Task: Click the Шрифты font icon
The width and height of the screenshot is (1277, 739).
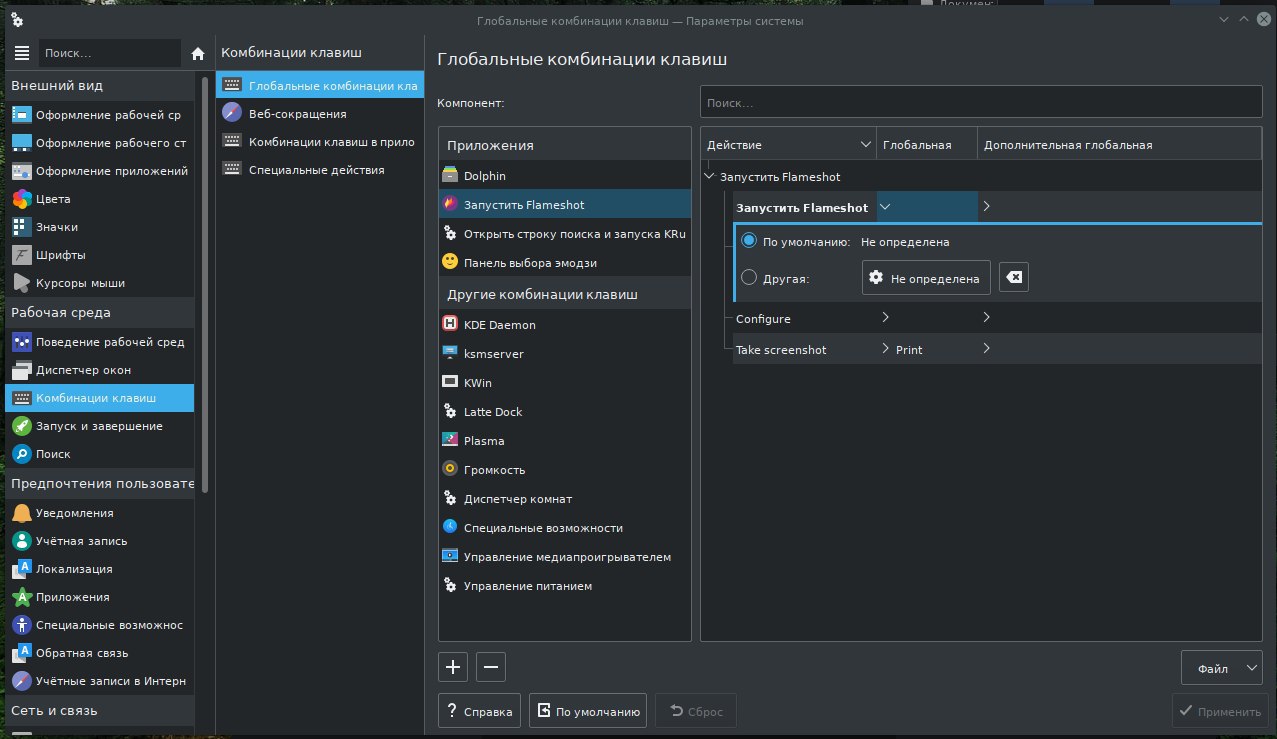Action: [22, 255]
